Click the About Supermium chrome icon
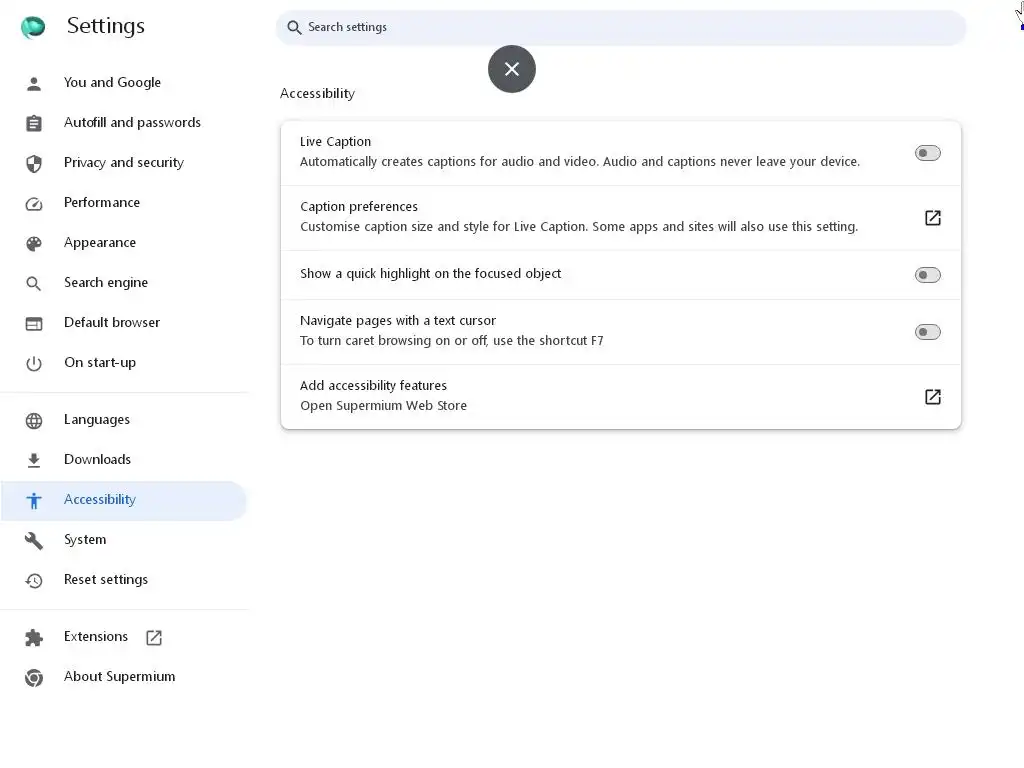The height and width of the screenshot is (768, 1024). pos(34,678)
